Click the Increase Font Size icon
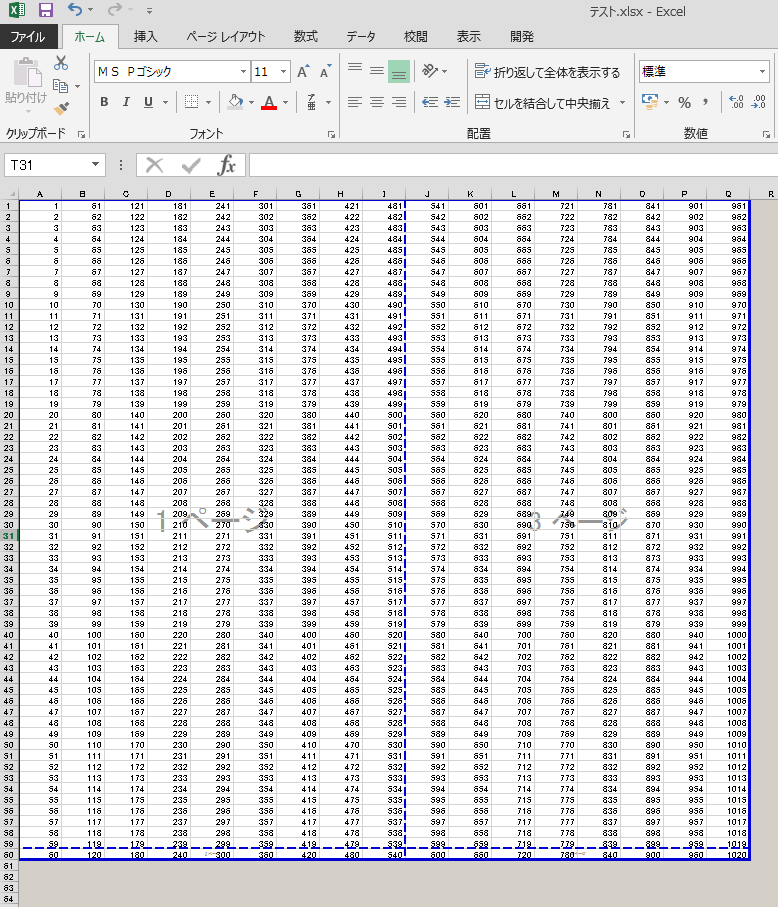 click(303, 72)
